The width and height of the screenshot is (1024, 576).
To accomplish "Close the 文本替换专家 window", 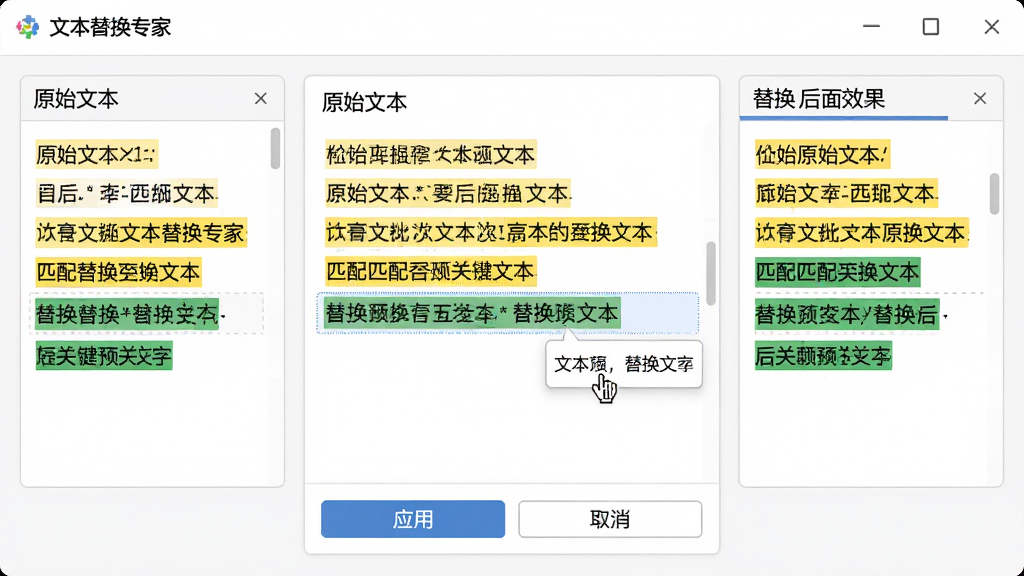I will coord(991,27).
